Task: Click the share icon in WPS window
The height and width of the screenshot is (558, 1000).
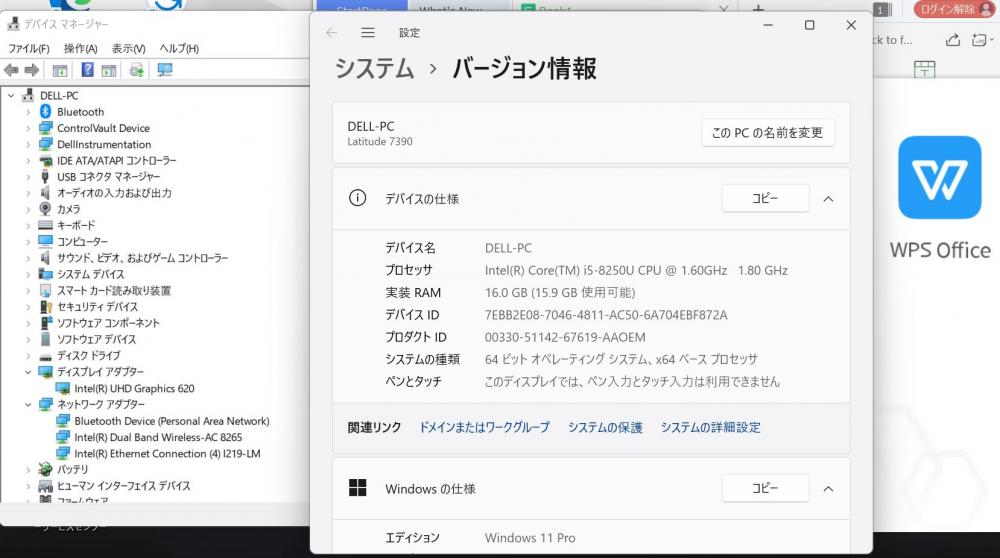Action: pos(953,40)
